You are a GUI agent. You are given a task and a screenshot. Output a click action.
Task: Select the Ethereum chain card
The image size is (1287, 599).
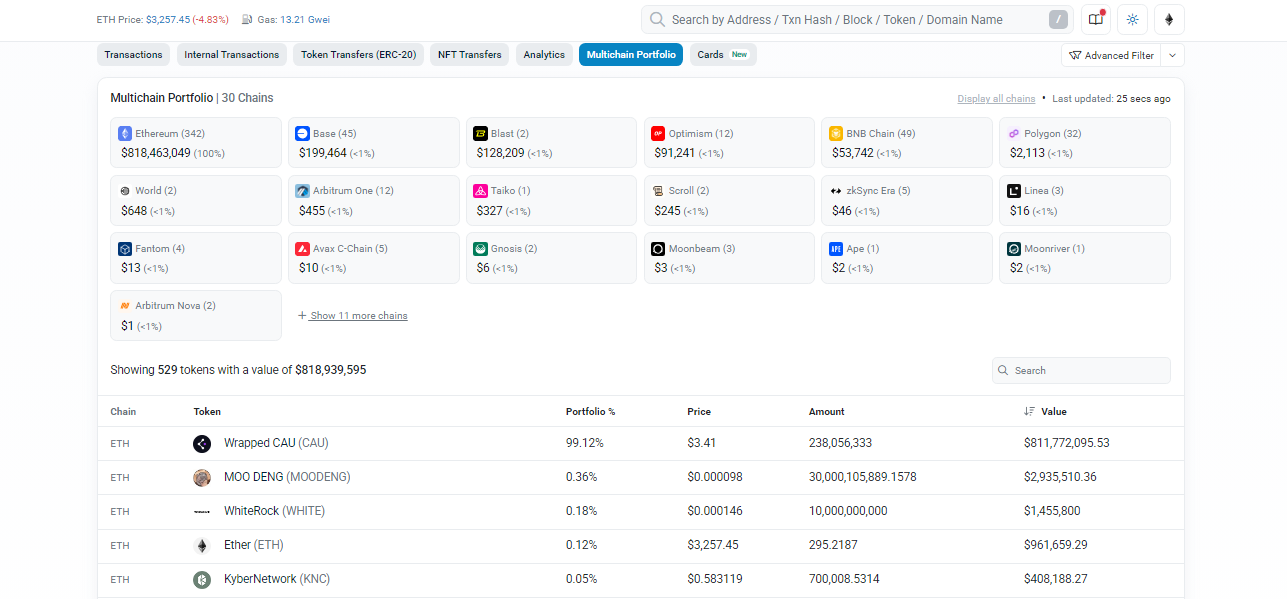(196, 143)
